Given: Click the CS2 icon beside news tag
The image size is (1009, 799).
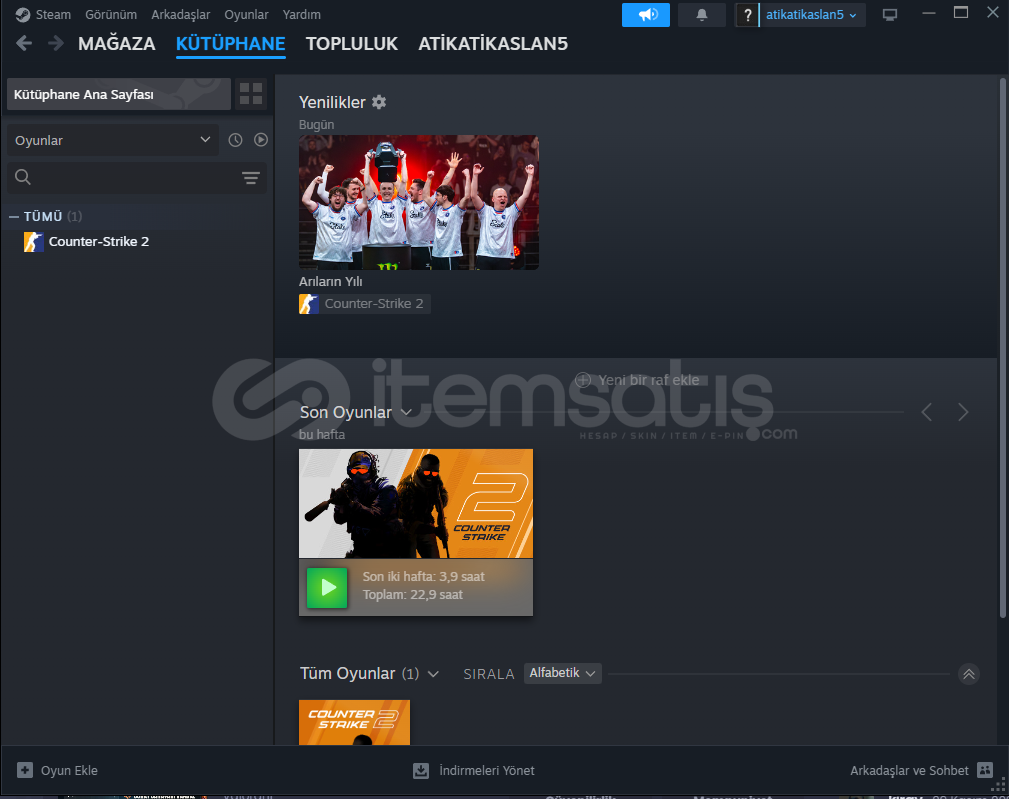Looking at the screenshot, I should (309, 304).
